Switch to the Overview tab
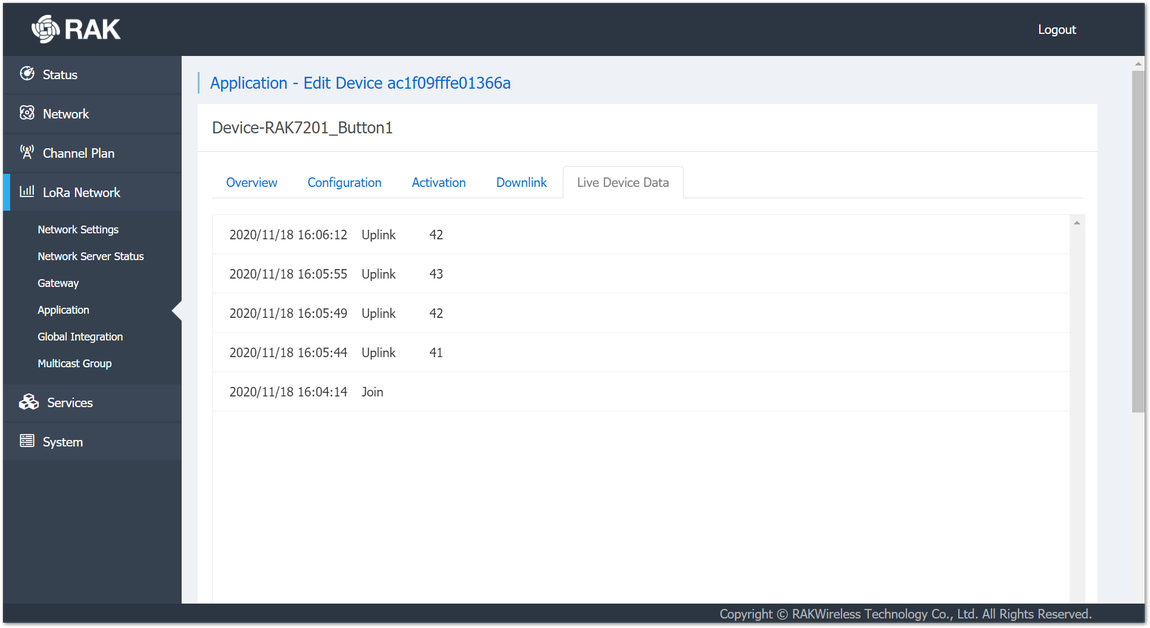This screenshot has width=1150, height=628. coord(252,183)
